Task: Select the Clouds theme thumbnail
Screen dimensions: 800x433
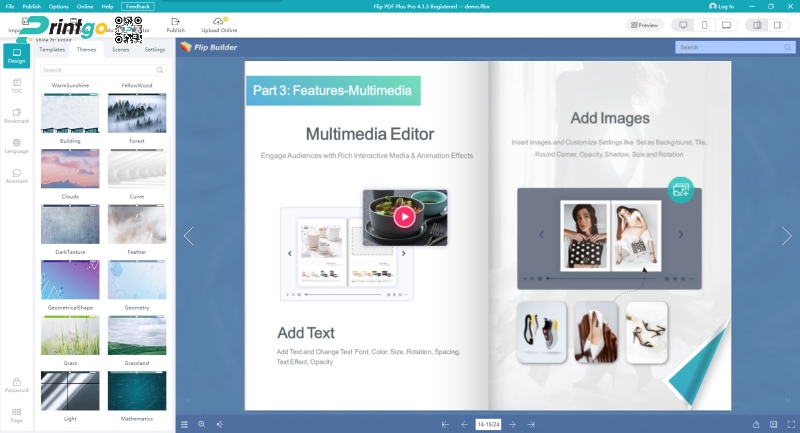Action: click(70, 168)
